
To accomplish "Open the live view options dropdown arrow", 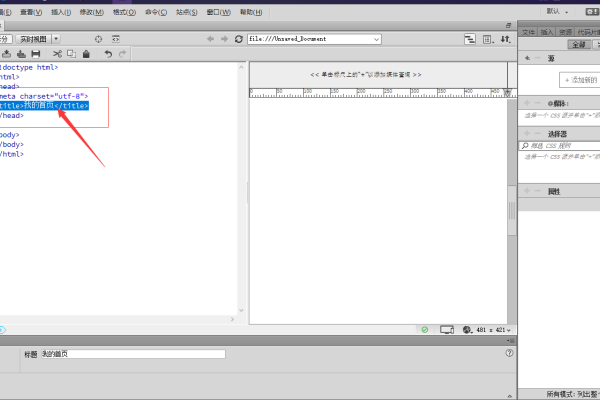I will coord(55,39).
